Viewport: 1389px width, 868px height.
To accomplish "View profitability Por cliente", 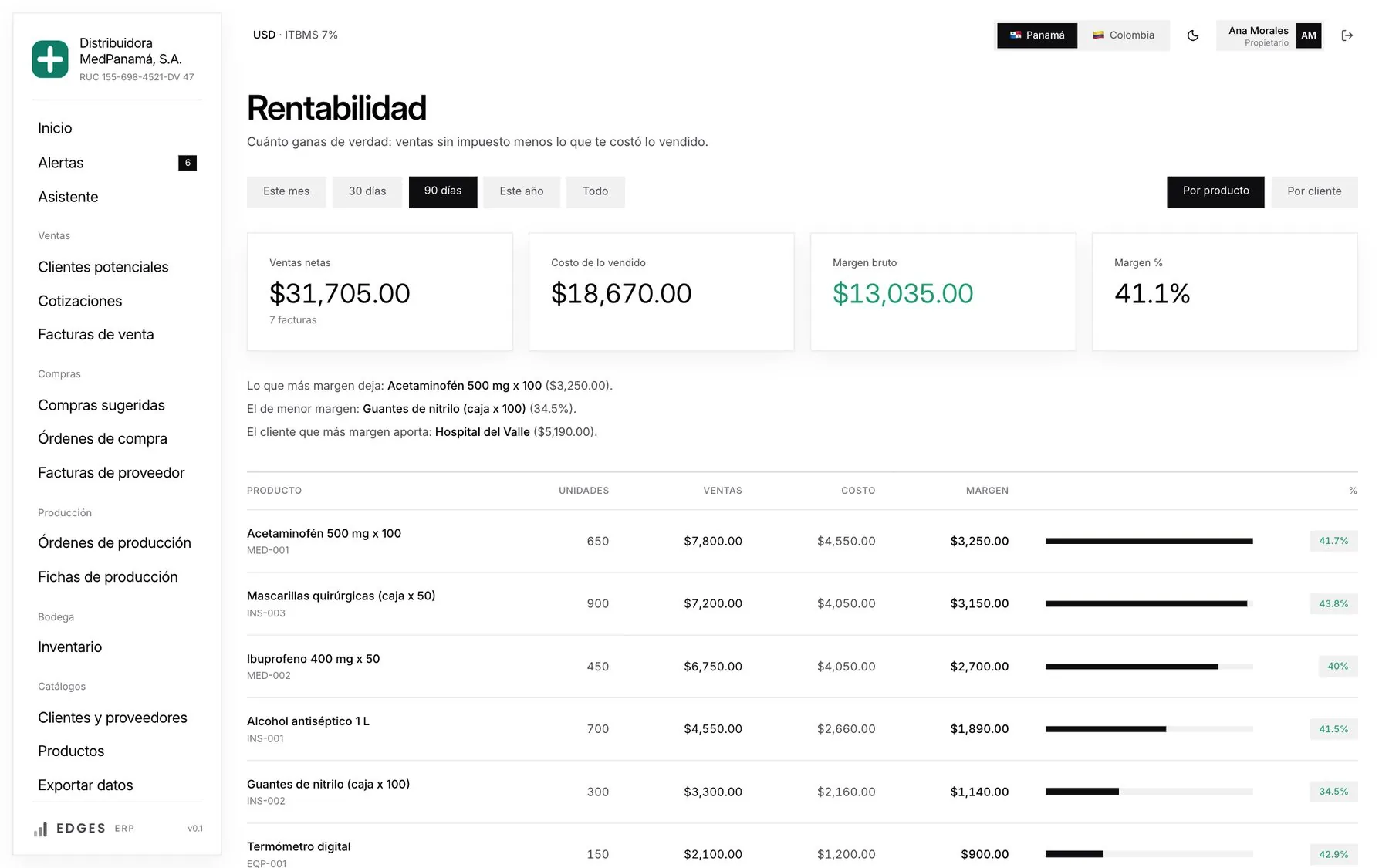I will point(1314,191).
